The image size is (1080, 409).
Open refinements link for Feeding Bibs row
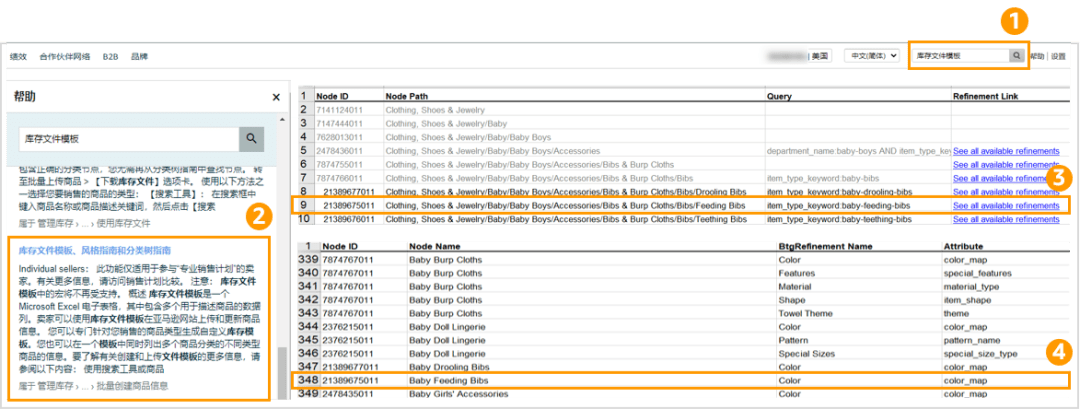tap(1005, 205)
